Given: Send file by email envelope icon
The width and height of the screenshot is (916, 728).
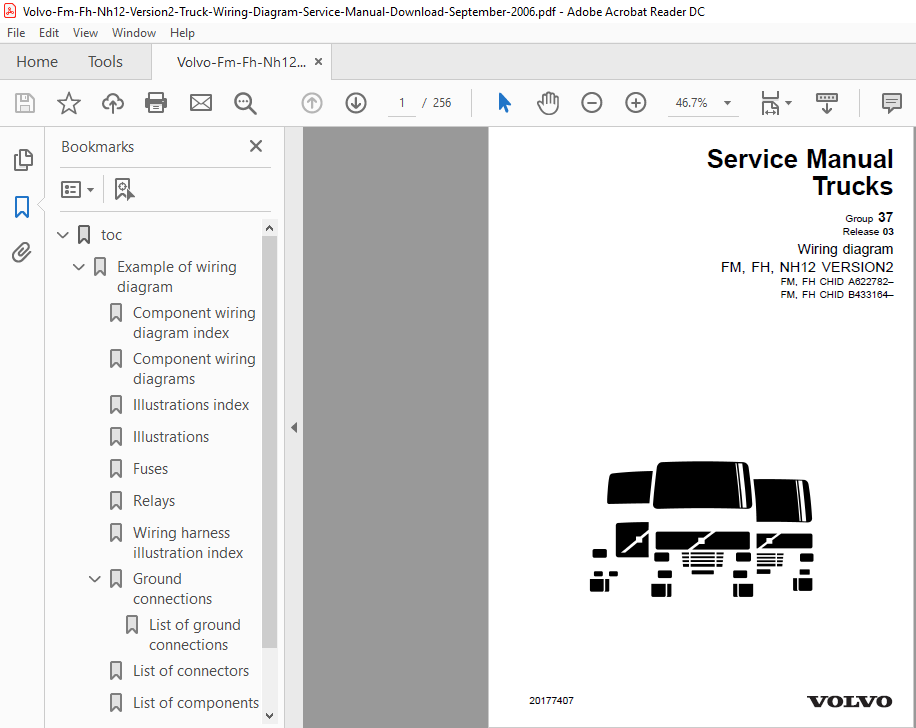Looking at the screenshot, I should (200, 103).
